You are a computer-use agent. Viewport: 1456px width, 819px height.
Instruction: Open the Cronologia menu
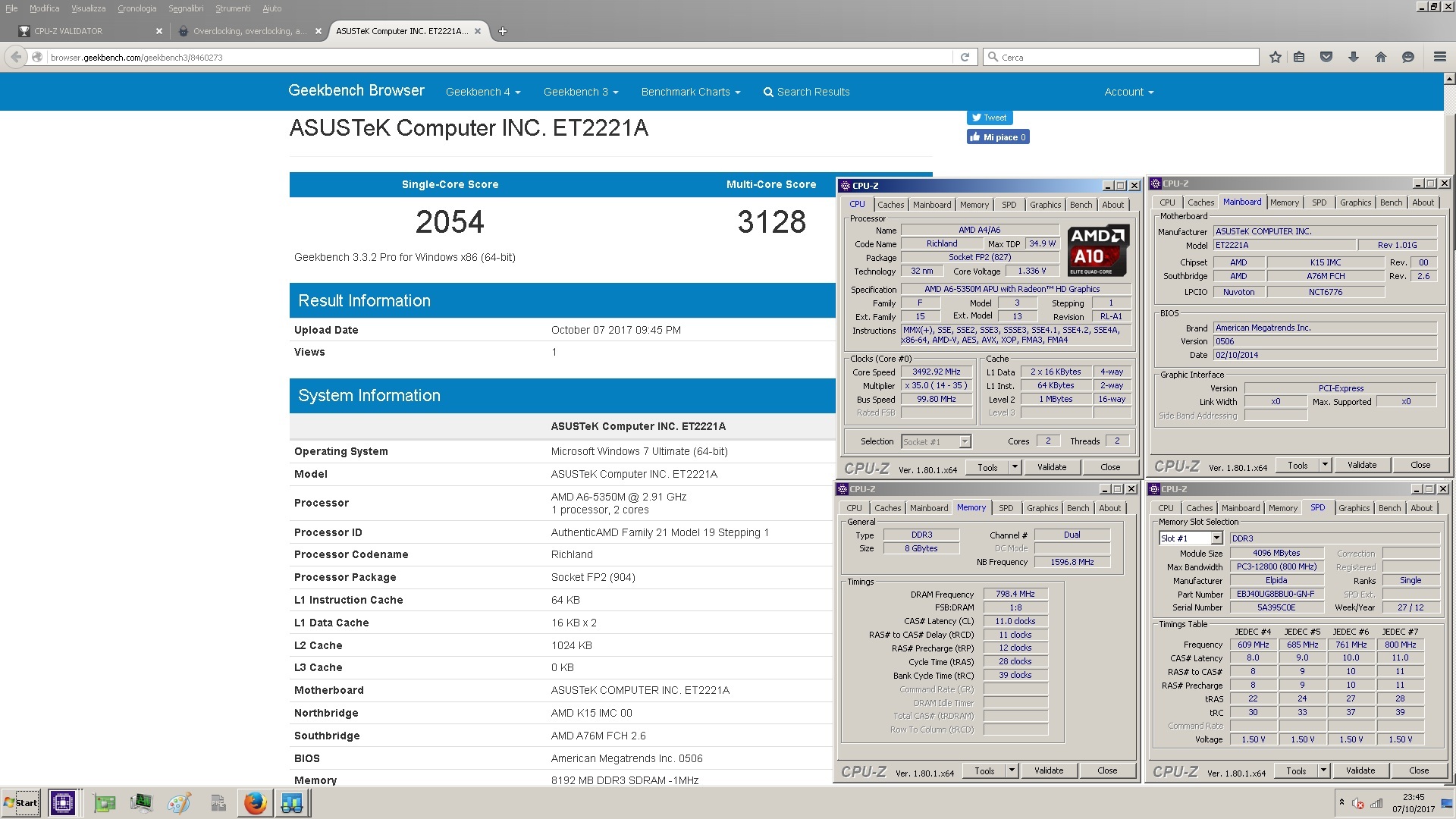[137, 8]
